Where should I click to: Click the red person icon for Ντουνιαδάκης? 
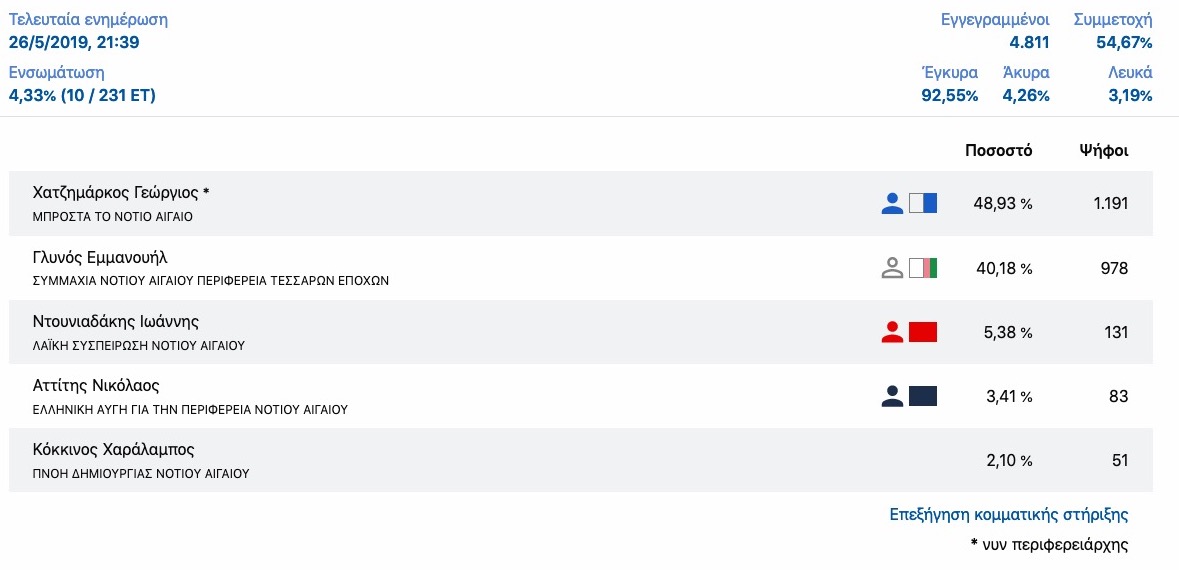click(x=892, y=332)
